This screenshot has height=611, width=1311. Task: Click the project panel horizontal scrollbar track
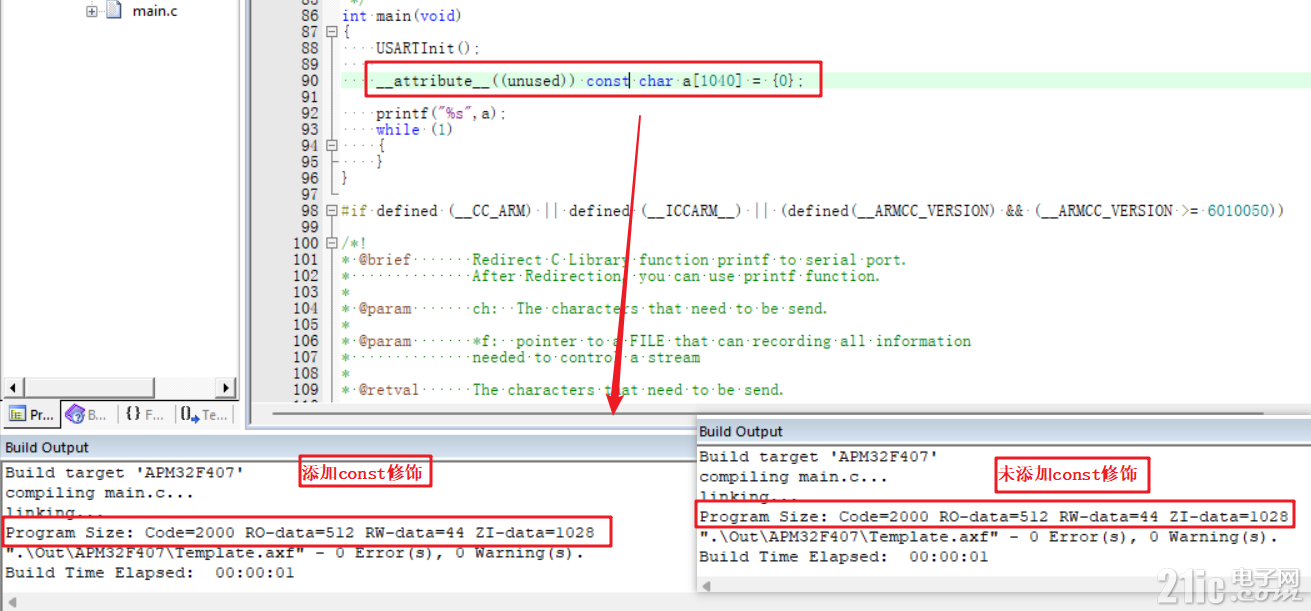pos(120,387)
